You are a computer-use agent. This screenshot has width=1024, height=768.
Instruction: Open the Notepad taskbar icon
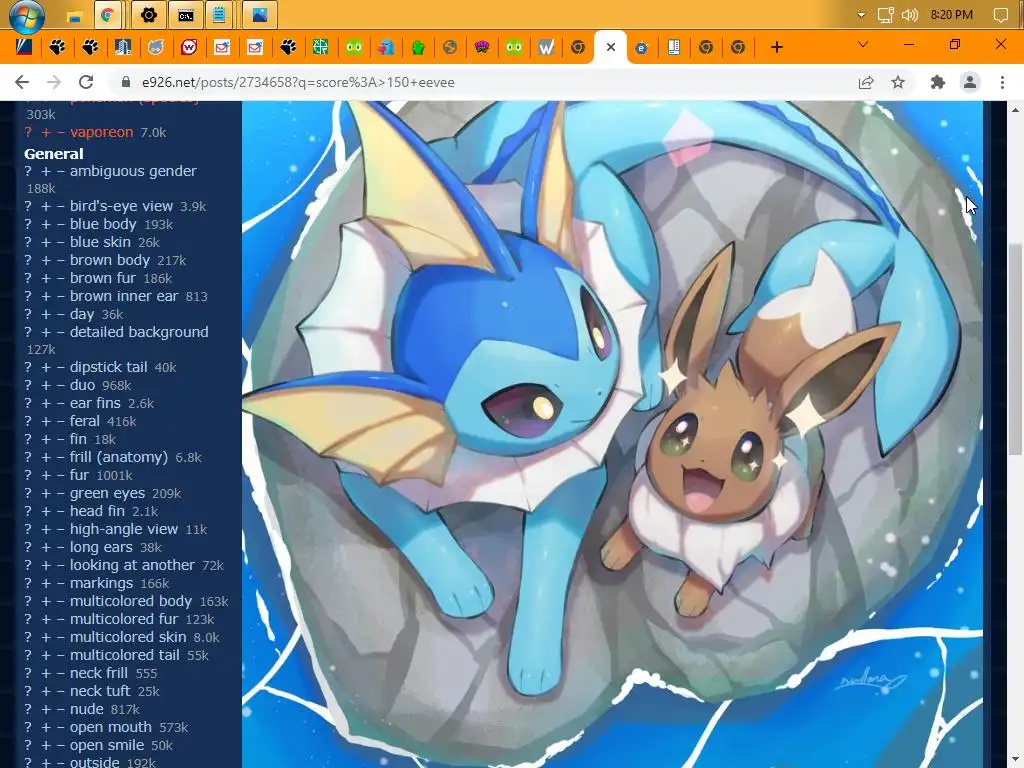[x=219, y=15]
